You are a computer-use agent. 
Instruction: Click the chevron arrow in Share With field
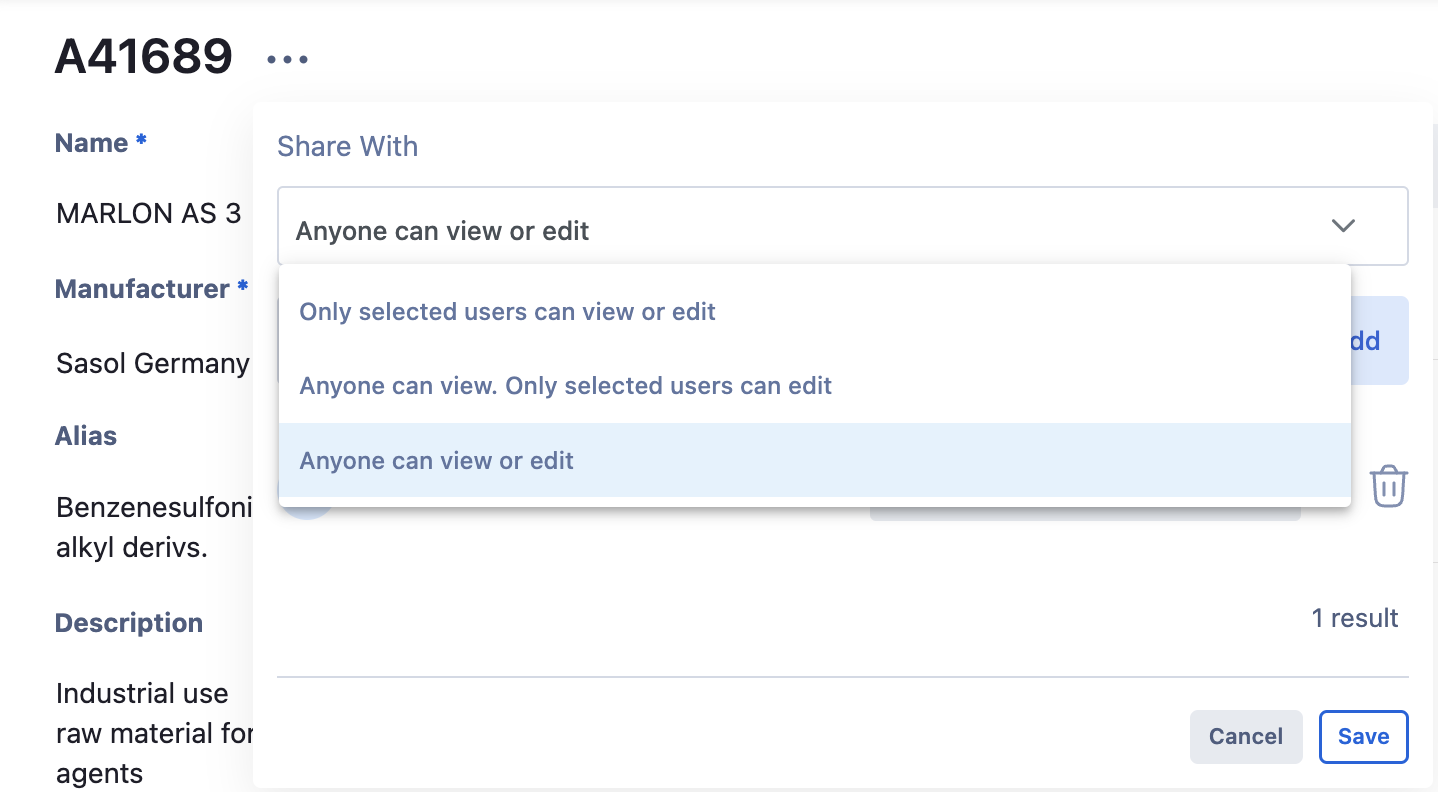(1343, 226)
